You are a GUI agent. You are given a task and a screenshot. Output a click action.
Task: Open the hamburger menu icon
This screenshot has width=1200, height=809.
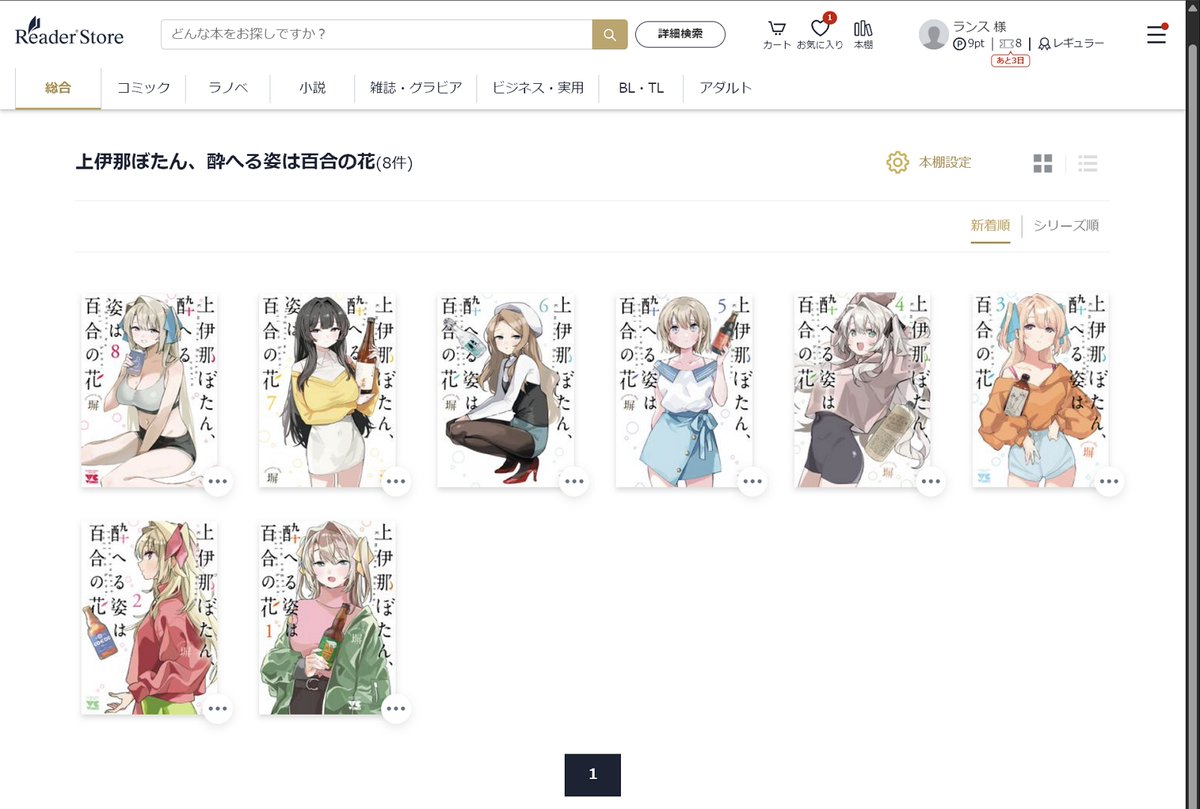(x=1156, y=34)
